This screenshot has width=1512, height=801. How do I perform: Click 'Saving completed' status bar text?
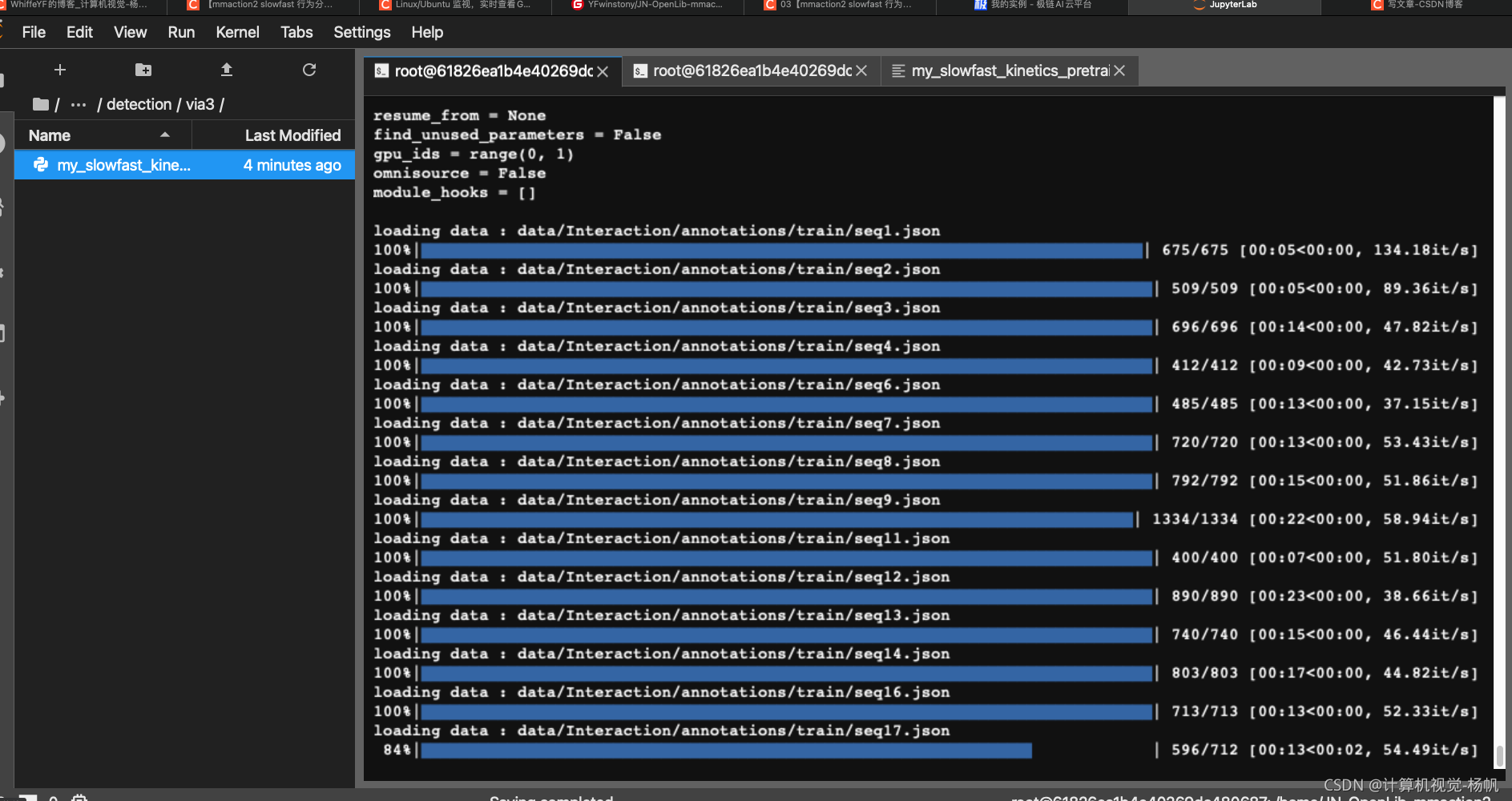coord(551,798)
